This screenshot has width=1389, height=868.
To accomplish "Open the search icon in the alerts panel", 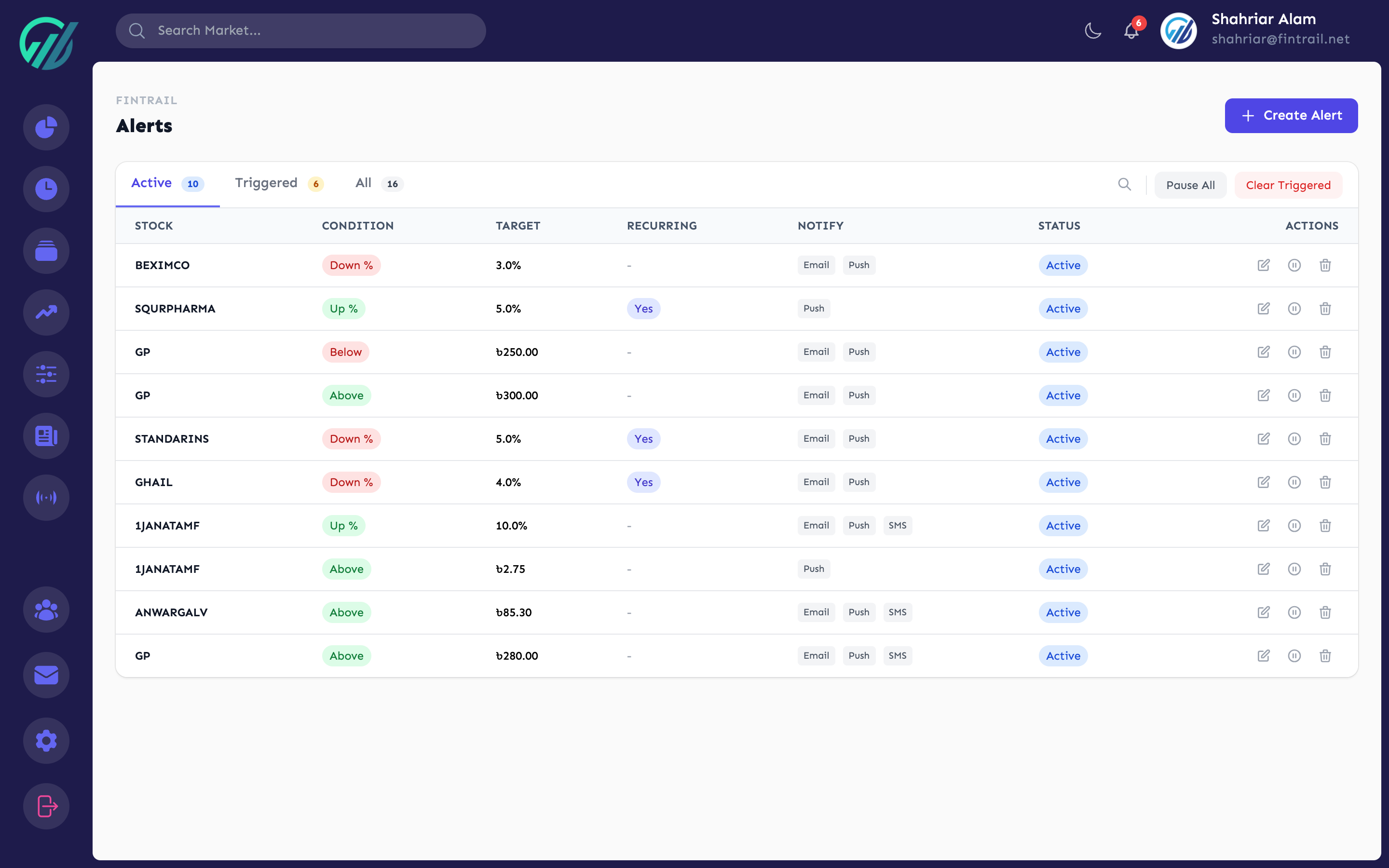I will coord(1124,184).
